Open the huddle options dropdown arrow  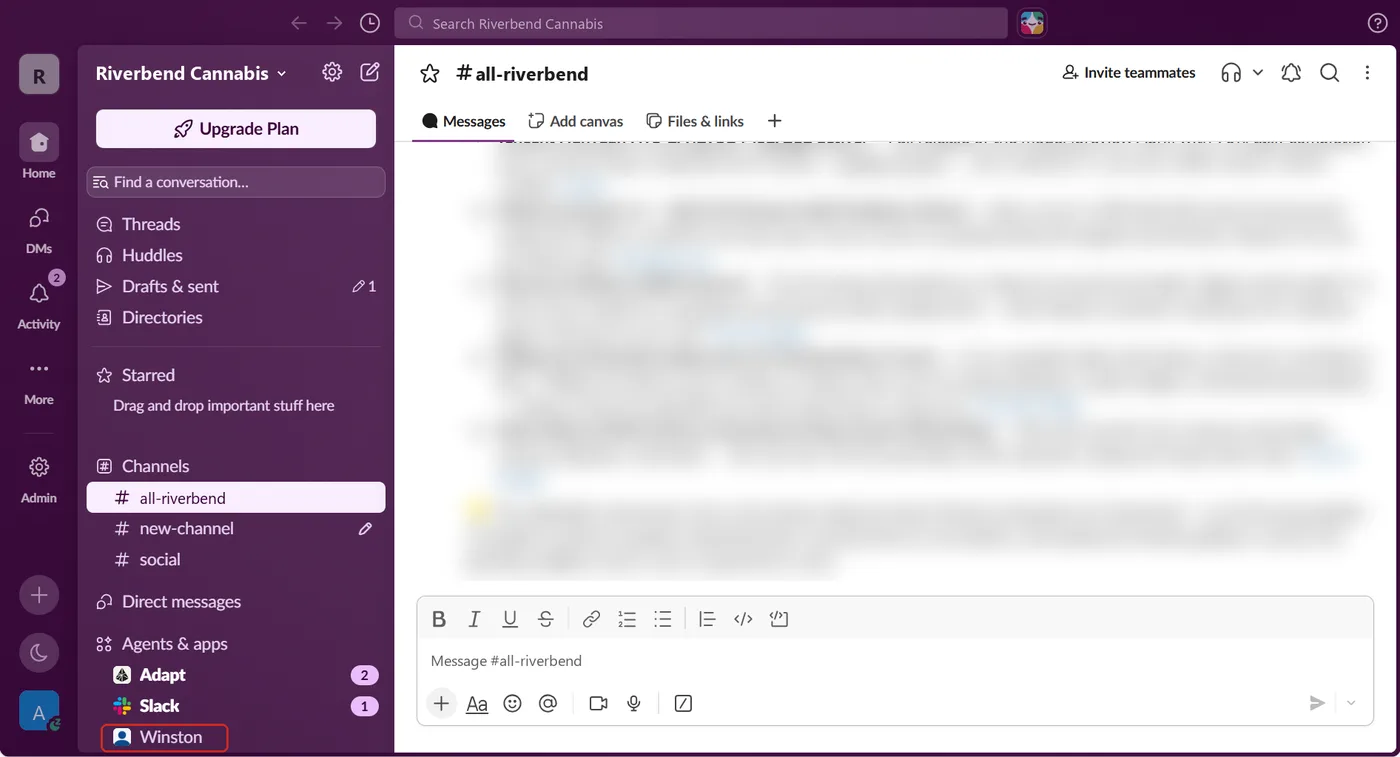pos(1258,72)
